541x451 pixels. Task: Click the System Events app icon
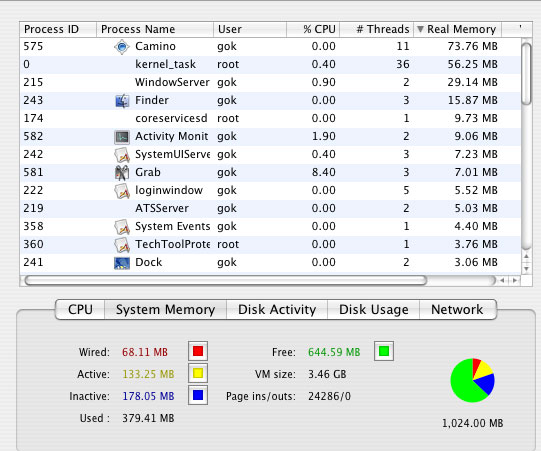[x=122, y=227]
